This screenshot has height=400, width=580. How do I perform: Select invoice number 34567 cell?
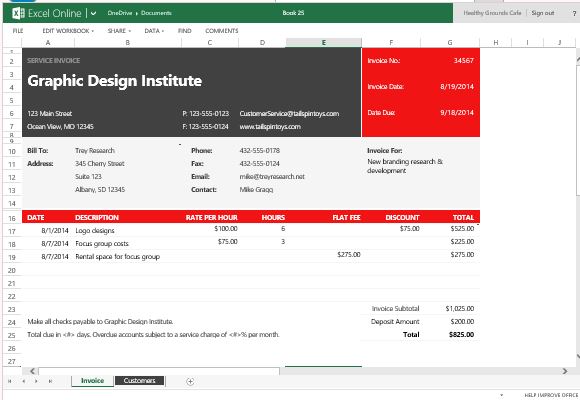click(x=463, y=60)
